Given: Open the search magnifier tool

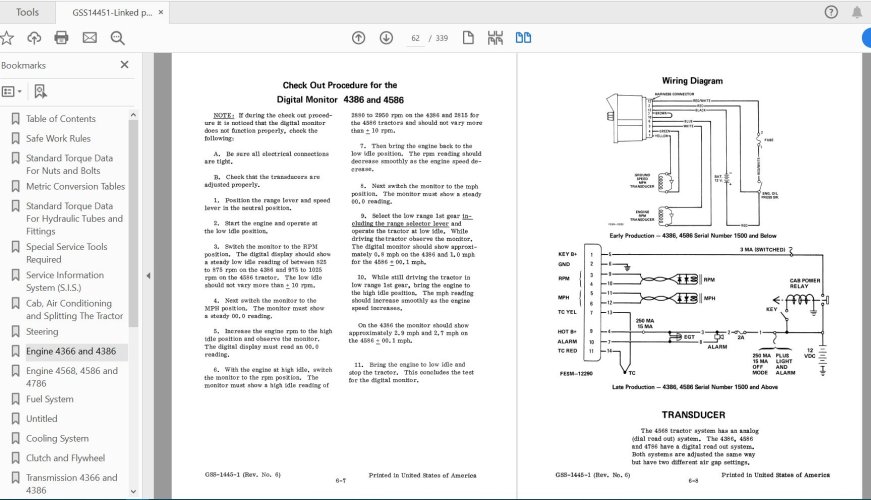Looking at the screenshot, I should pyautogui.click(x=117, y=38).
